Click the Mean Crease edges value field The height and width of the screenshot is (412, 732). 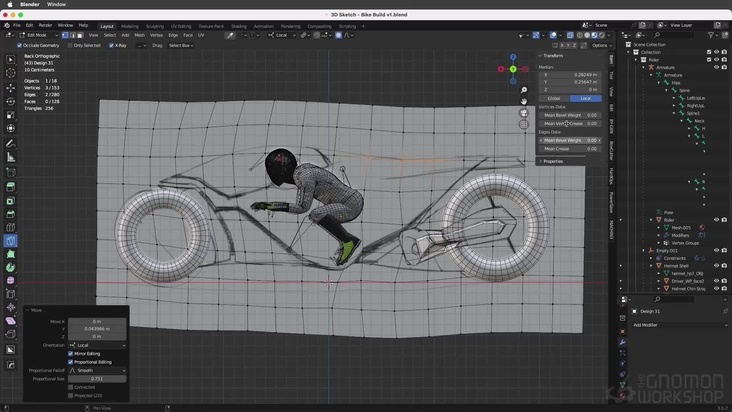tap(570, 149)
